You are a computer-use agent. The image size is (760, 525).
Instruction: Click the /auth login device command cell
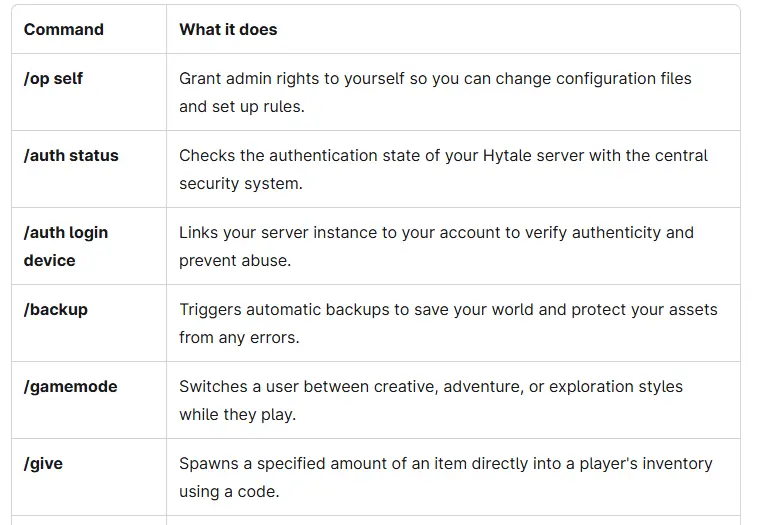(66, 246)
